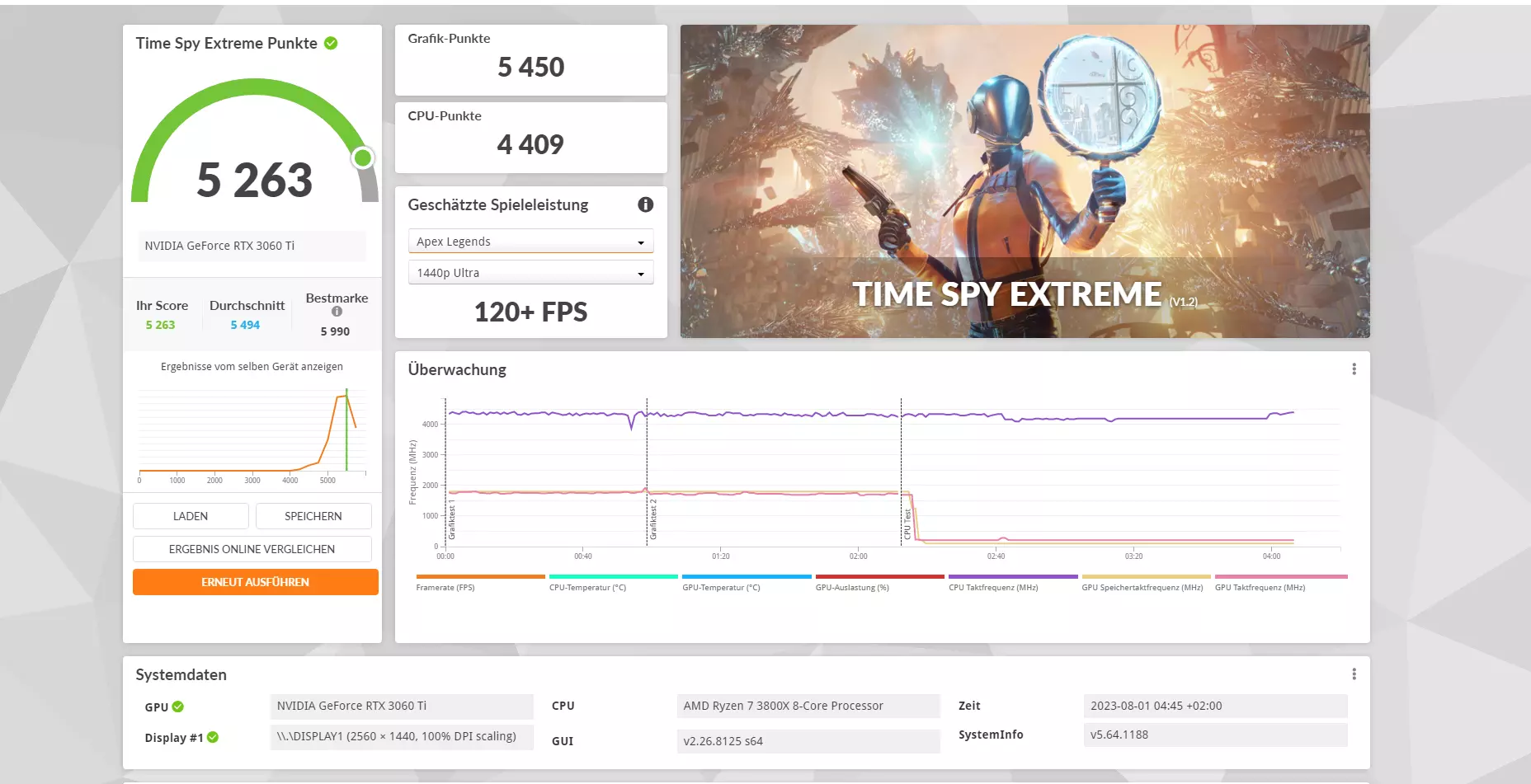1531x784 pixels.
Task: Click the NVIDIA GeForce RTX 3060 Ti field under the score
Action: 252,246
